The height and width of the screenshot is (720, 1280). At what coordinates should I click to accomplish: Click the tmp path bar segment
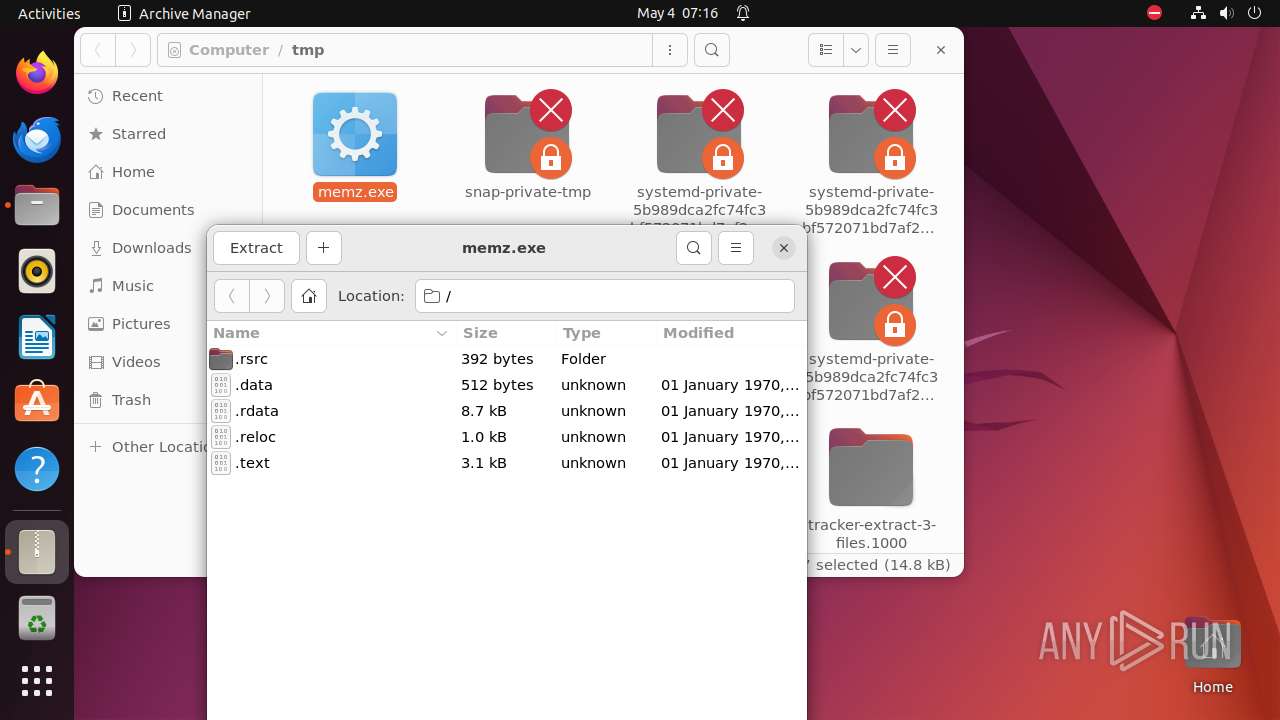pos(308,50)
